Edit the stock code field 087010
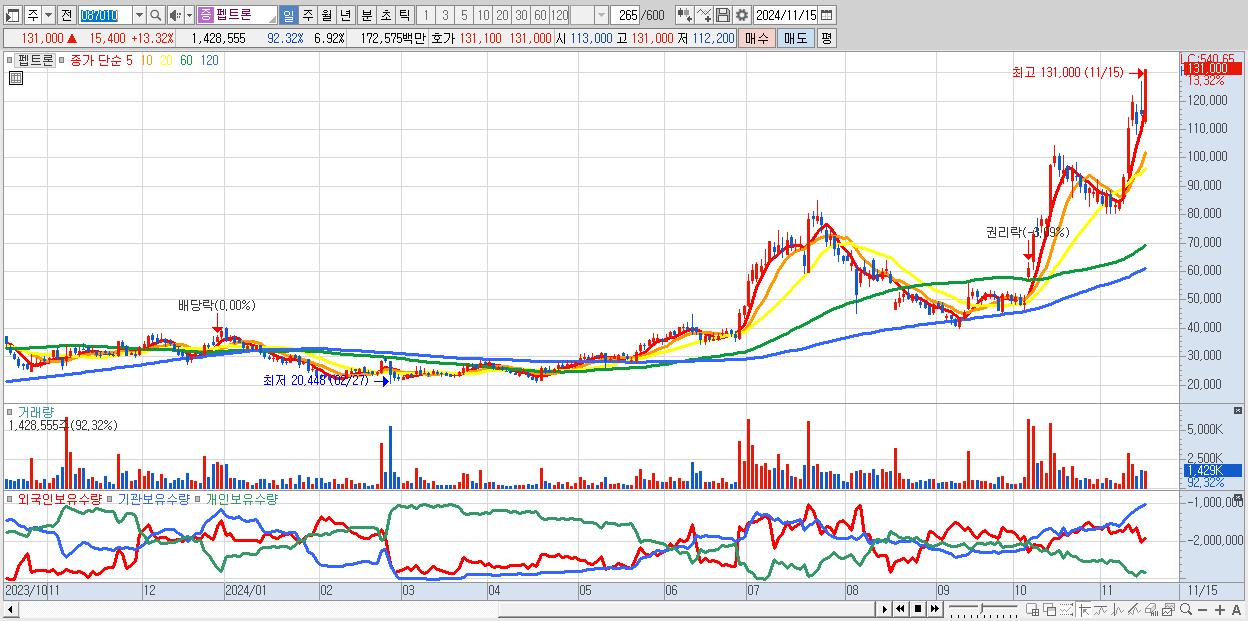Image resolution: width=1248 pixels, height=621 pixels. point(104,15)
